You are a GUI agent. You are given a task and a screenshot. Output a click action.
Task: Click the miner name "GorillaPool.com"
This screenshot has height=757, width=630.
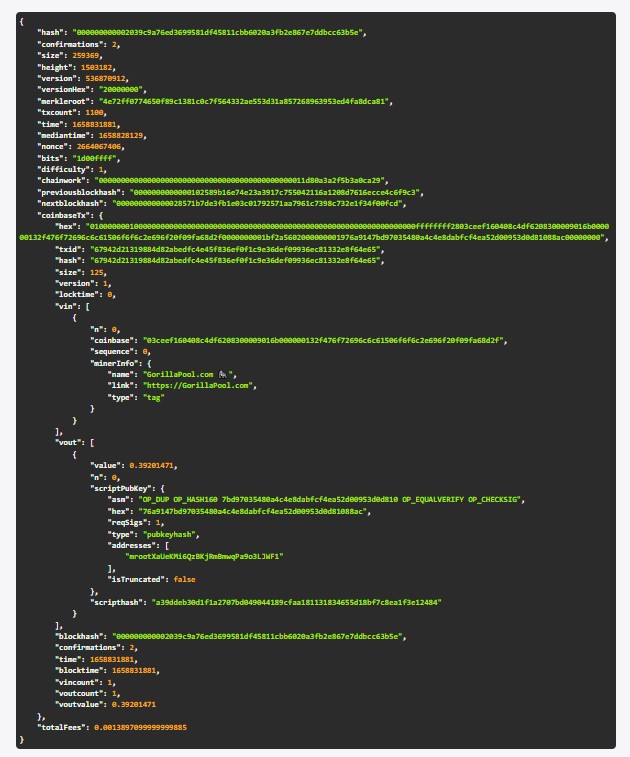pos(180,374)
